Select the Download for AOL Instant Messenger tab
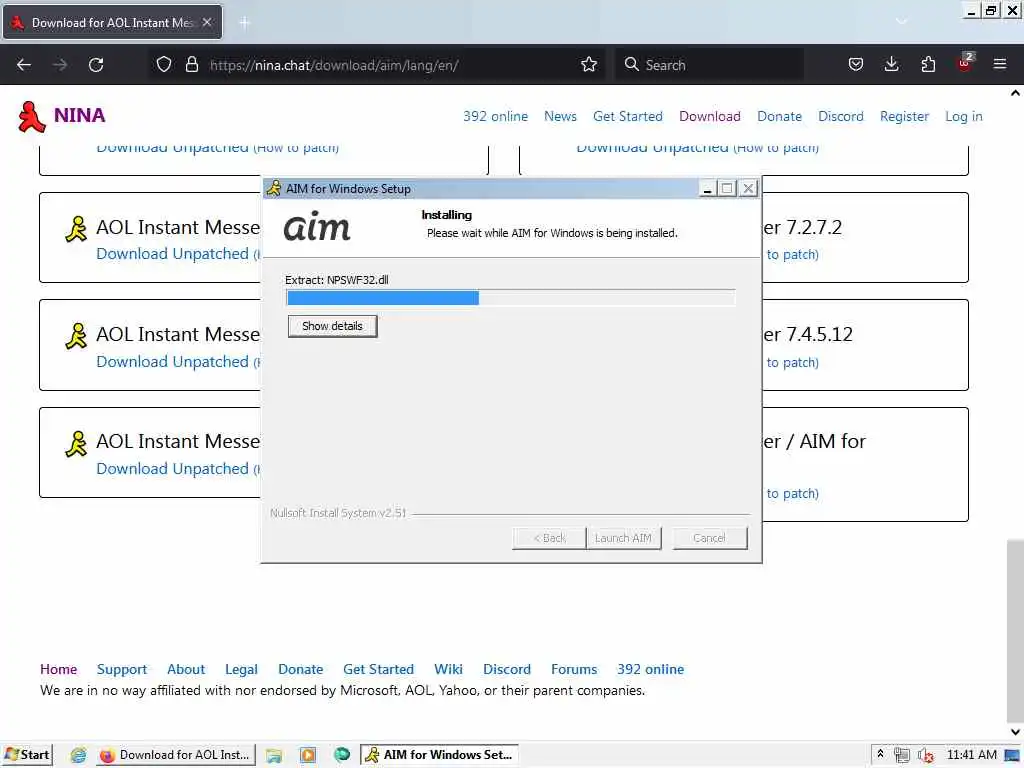The height and width of the screenshot is (768, 1024). [113, 22]
